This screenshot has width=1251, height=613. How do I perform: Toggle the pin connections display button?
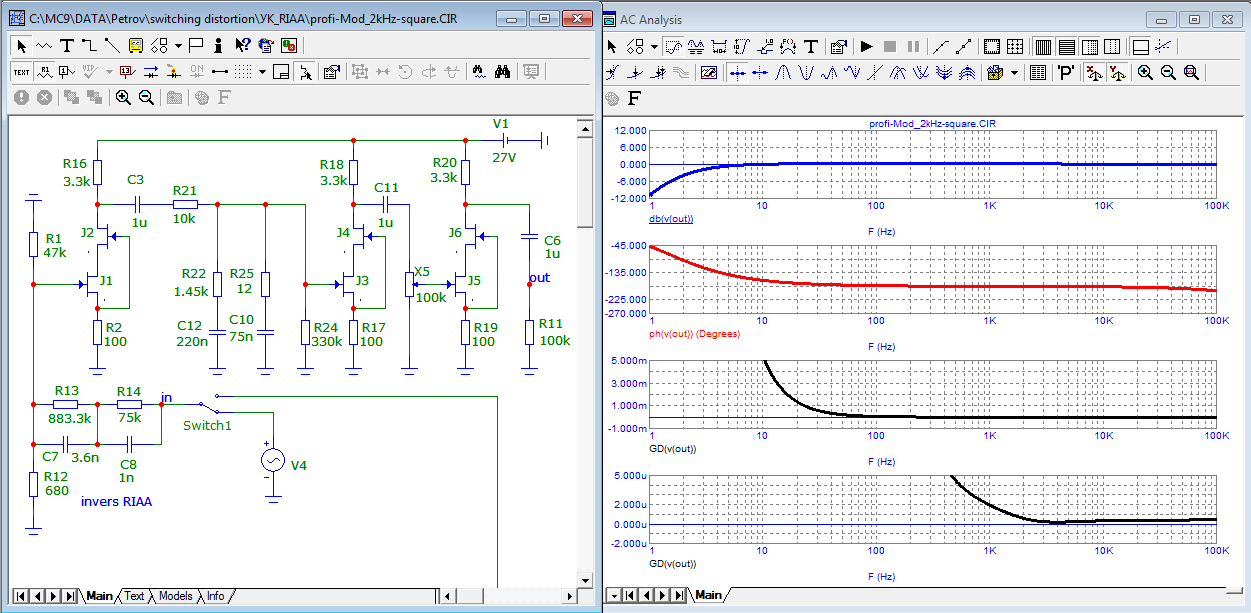(218, 71)
